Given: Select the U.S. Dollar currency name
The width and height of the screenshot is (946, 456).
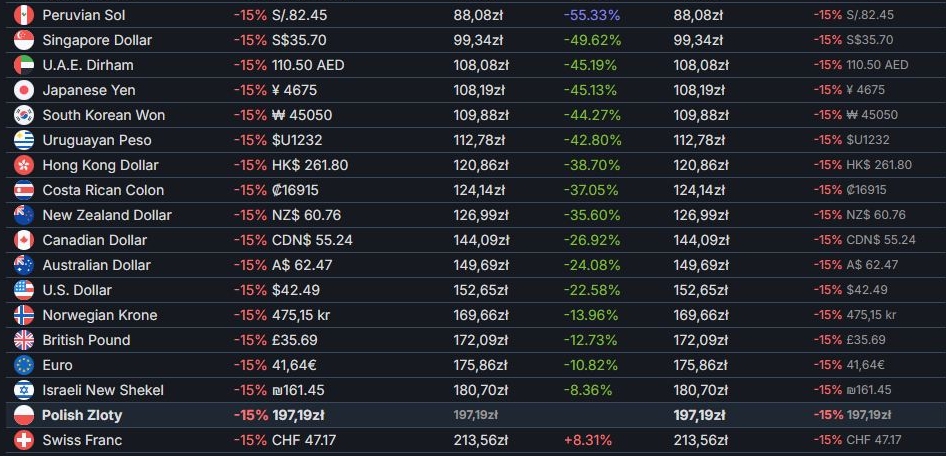Looking at the screenshot, I should click(x=77, y=290).
